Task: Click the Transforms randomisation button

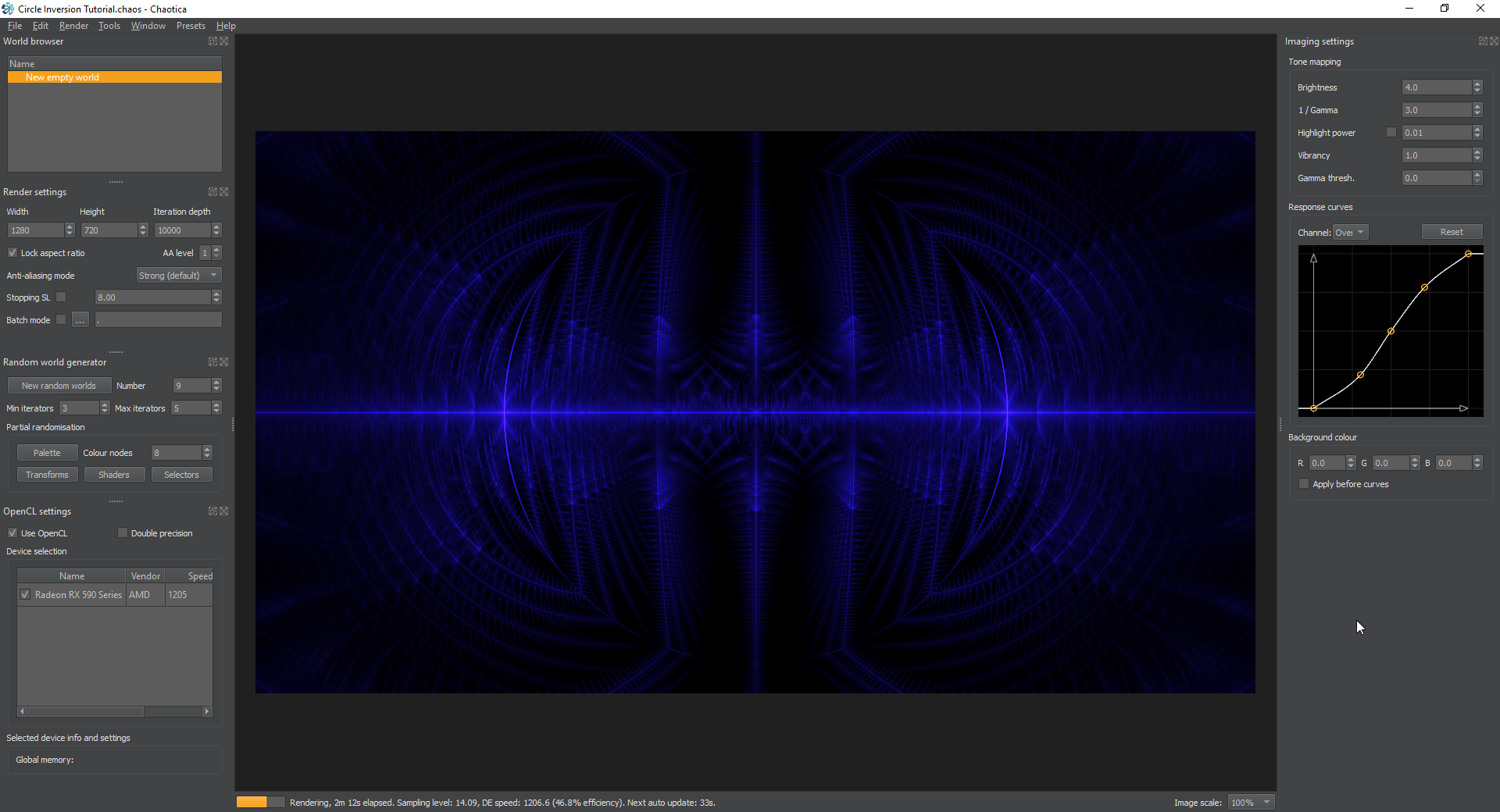Action: point(47,475)
